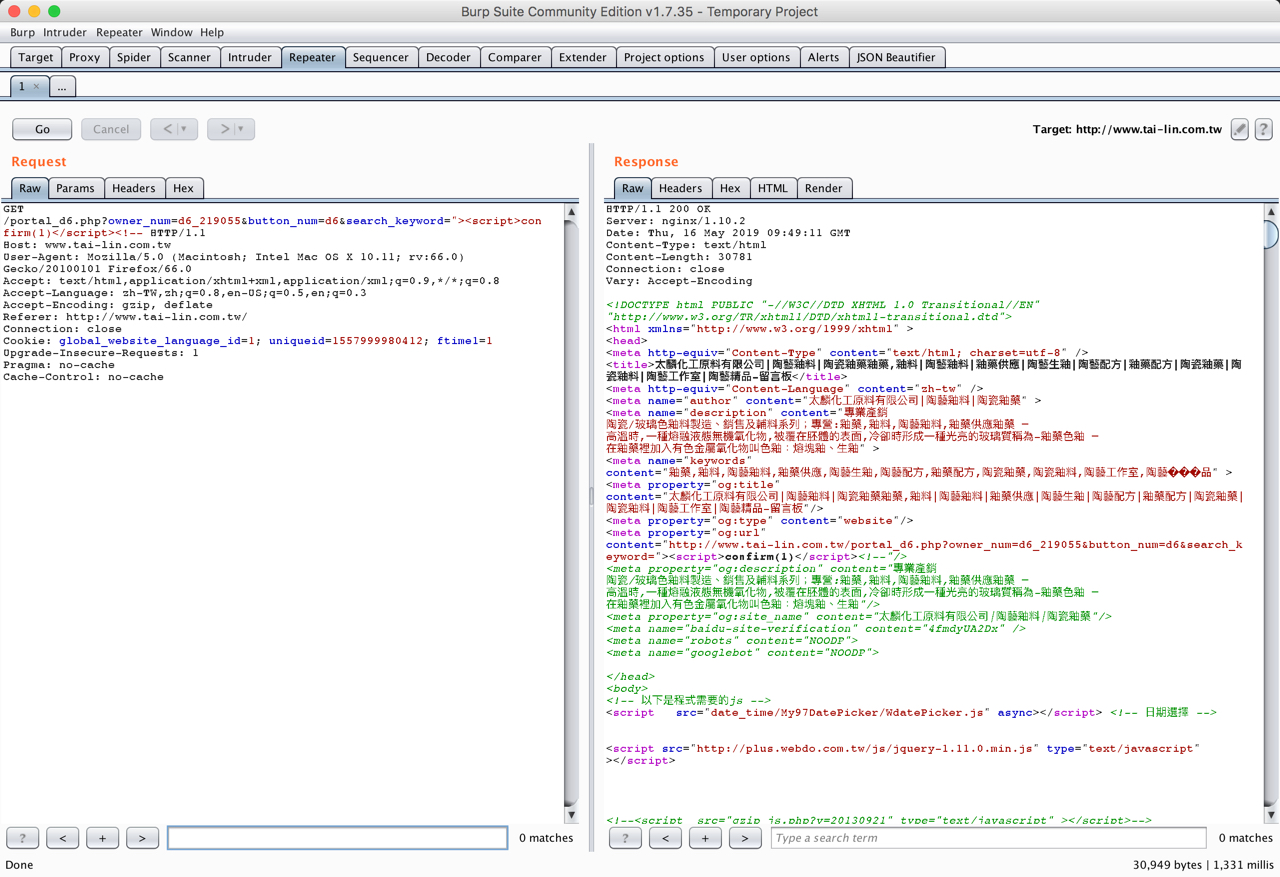Switch response view to HTML

773,188
